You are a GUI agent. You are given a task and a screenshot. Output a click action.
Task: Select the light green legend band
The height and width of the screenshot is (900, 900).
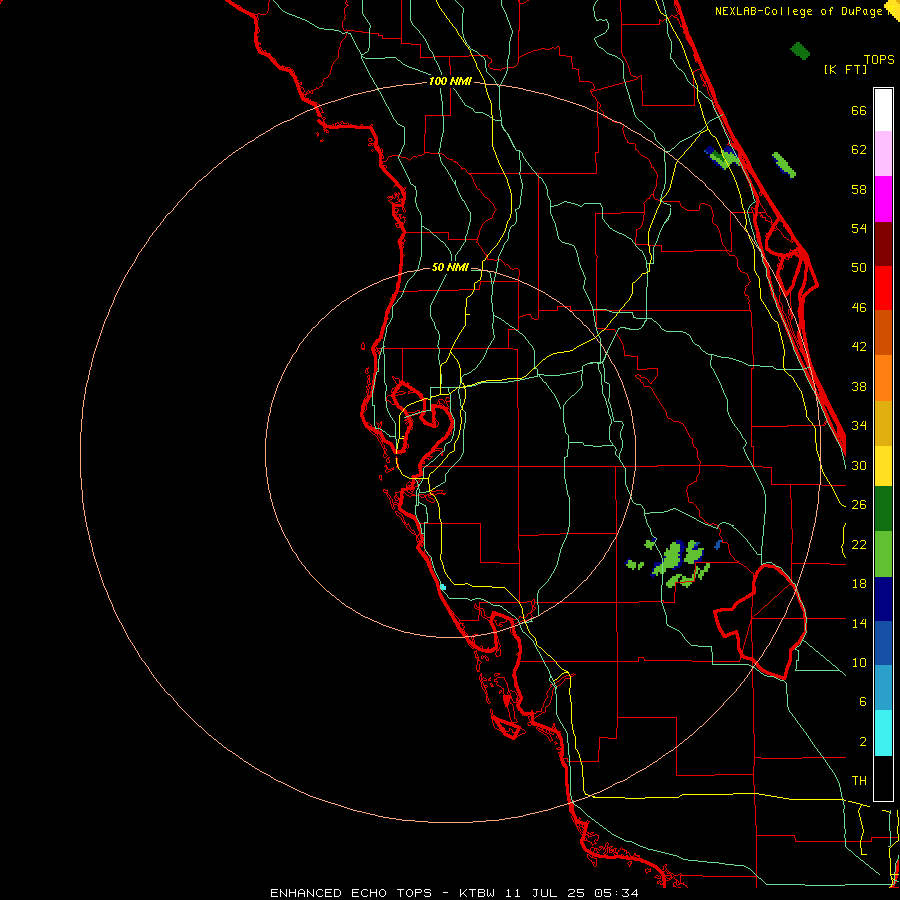click(x=883, y=554)
